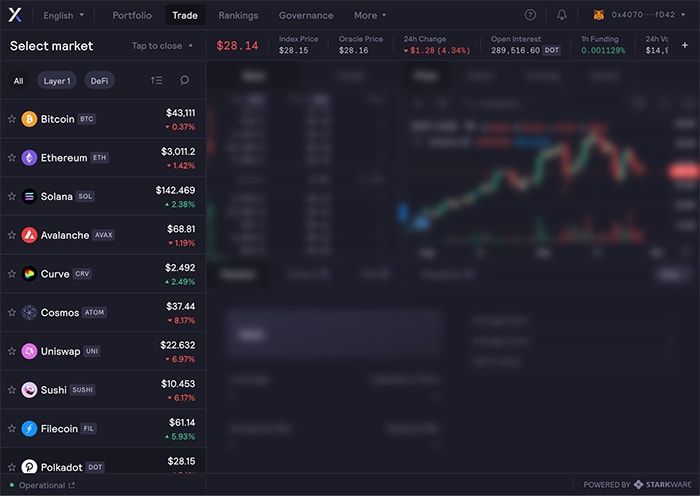Click the Oracle Price $28.16 value
The image size is (700, 496).
click(x=353, y=50)
